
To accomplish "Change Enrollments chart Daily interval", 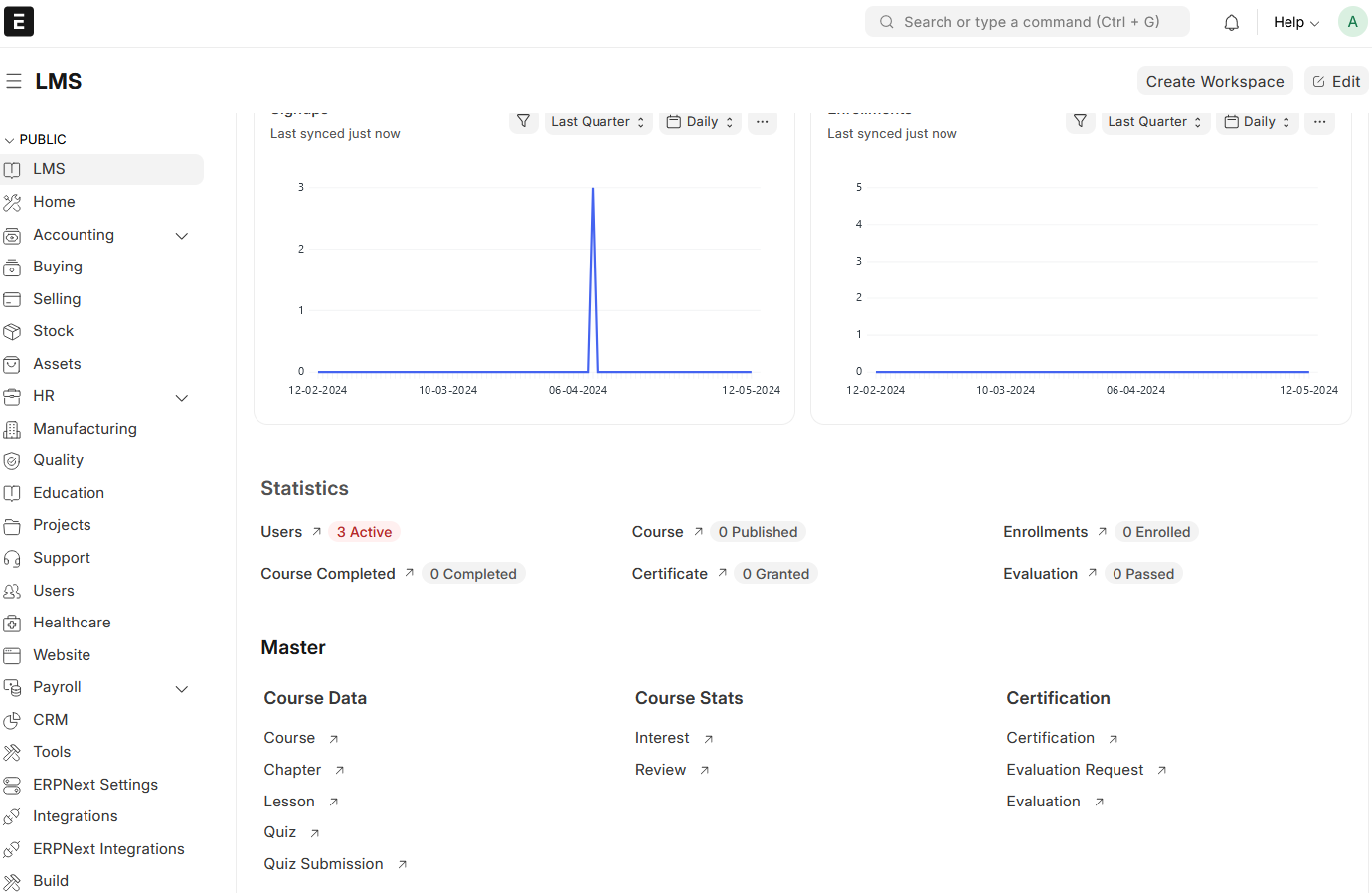I will [1258, 121].
